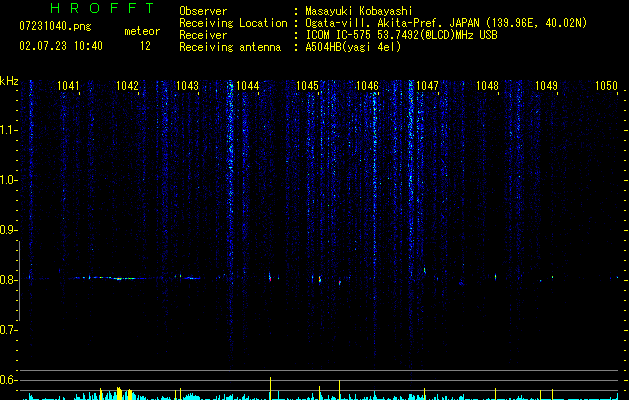Image resolution: width=629 pixels, height=400 pixels.
Task: Click the location text Ogata-vill. Akita-Pref. JAPAN
Action: tap(392, 23)
